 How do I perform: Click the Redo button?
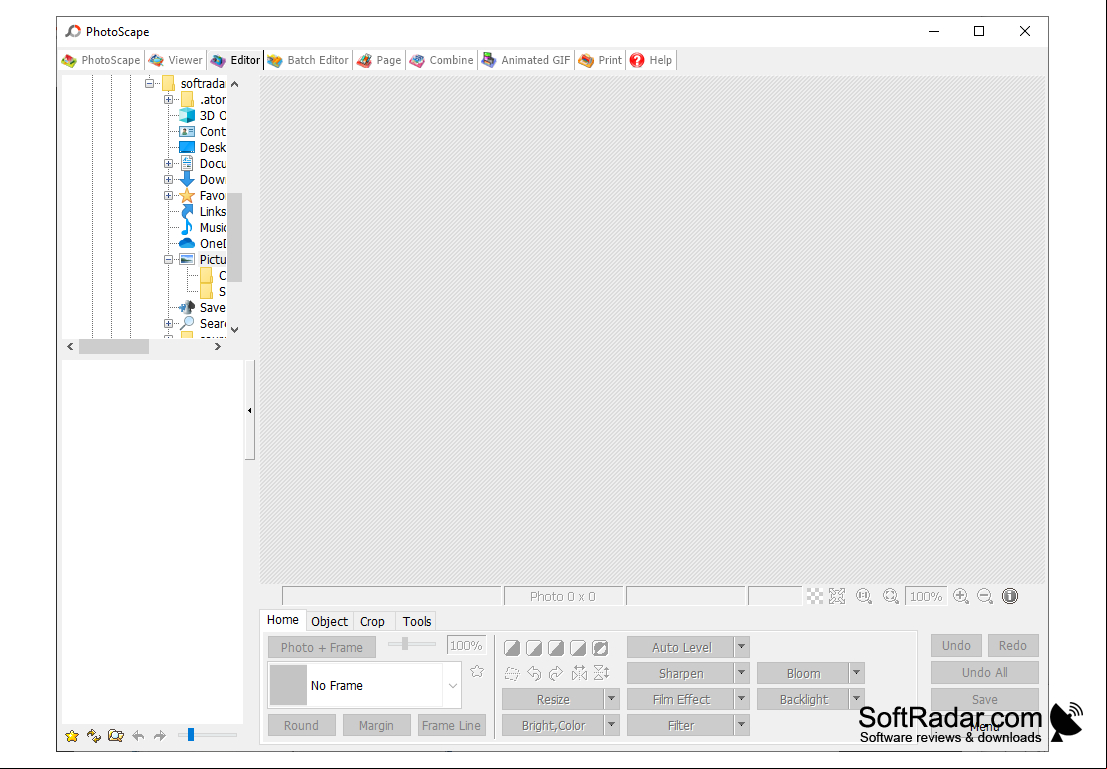[1012, 645]
